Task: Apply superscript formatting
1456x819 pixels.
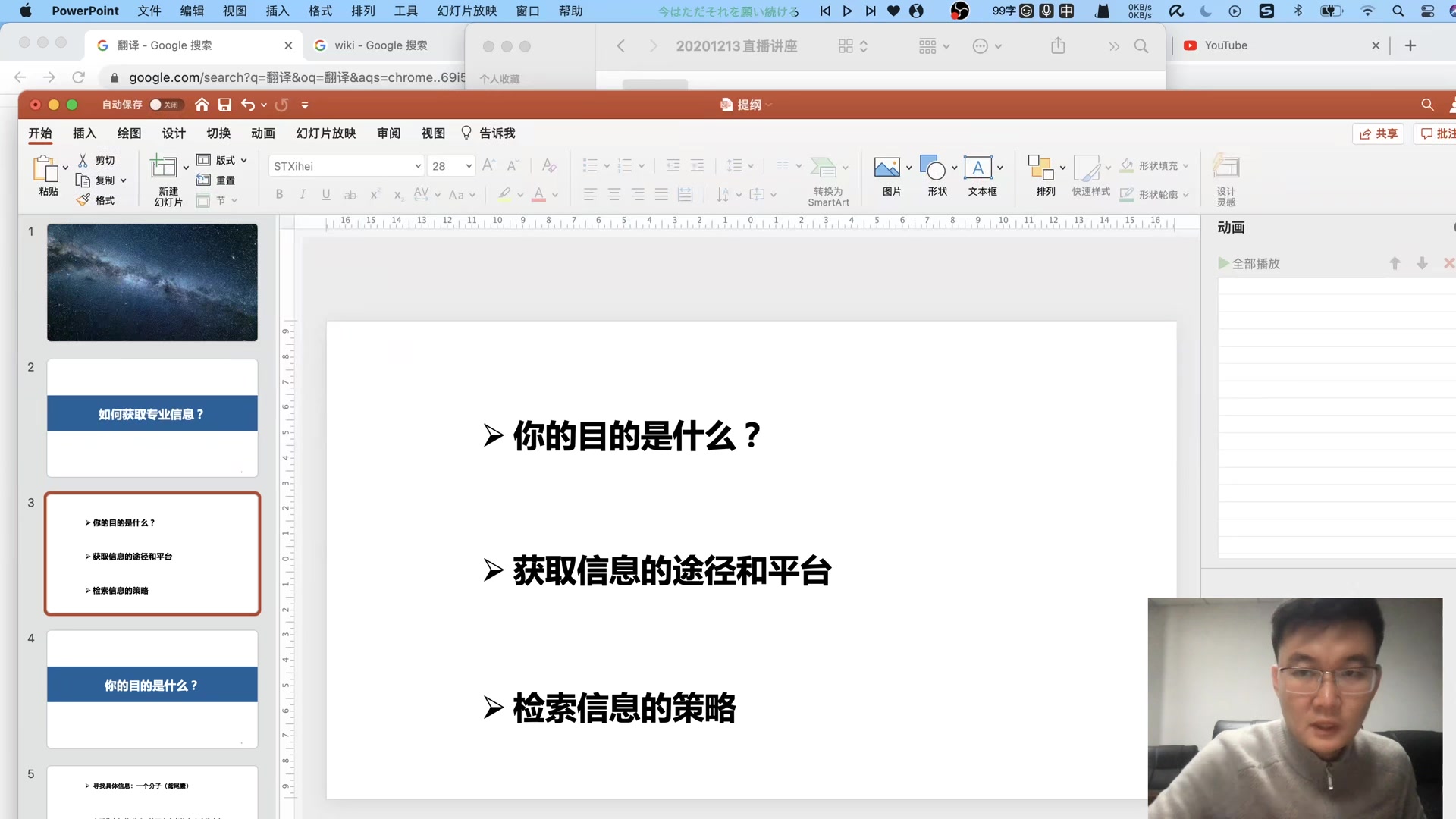Action: pos(374,194)
